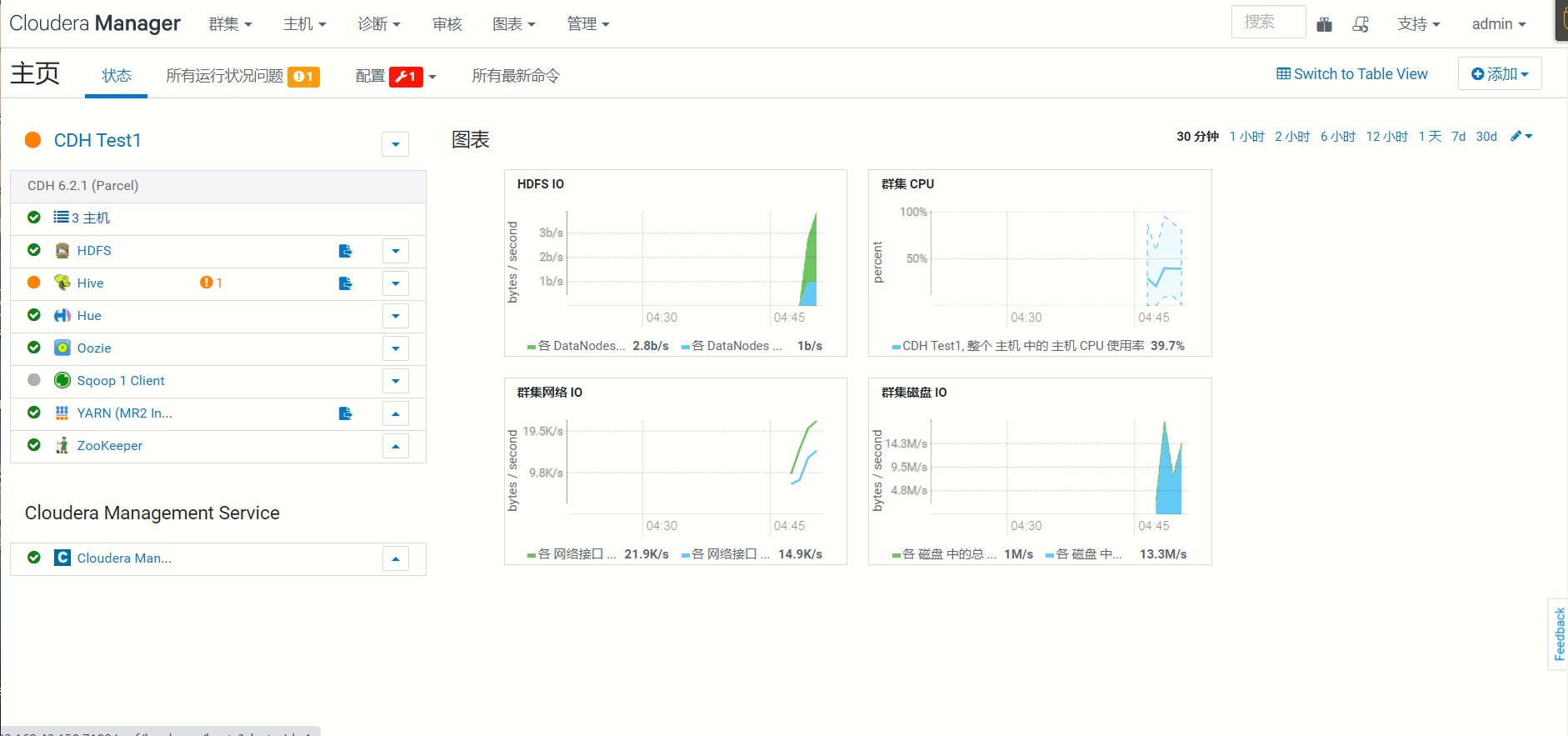Screen dimensions: 1568x736
Task: Set time range to 6 小时
Action: point(1338,137)
